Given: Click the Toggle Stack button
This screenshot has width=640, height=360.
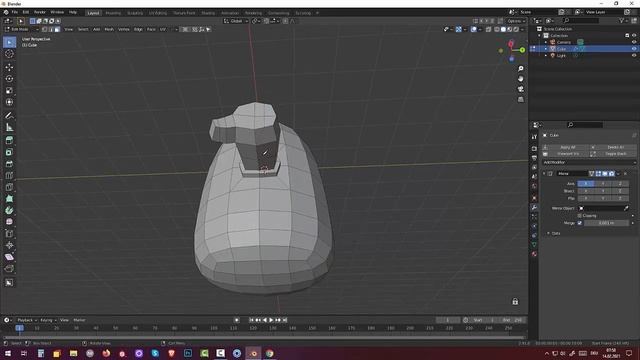Looking at the screenshot, I should tap(613, 154).
